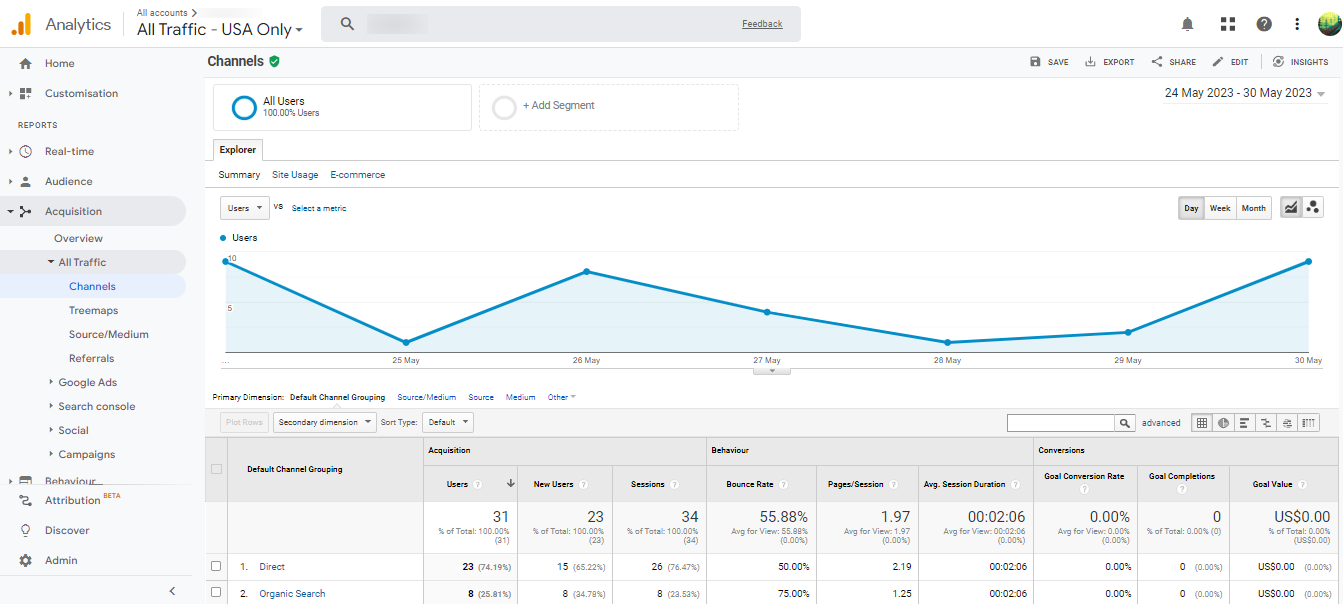1343x604 pixels.
Task: Open the three-dot more options menu
Action: [1297, 24]
